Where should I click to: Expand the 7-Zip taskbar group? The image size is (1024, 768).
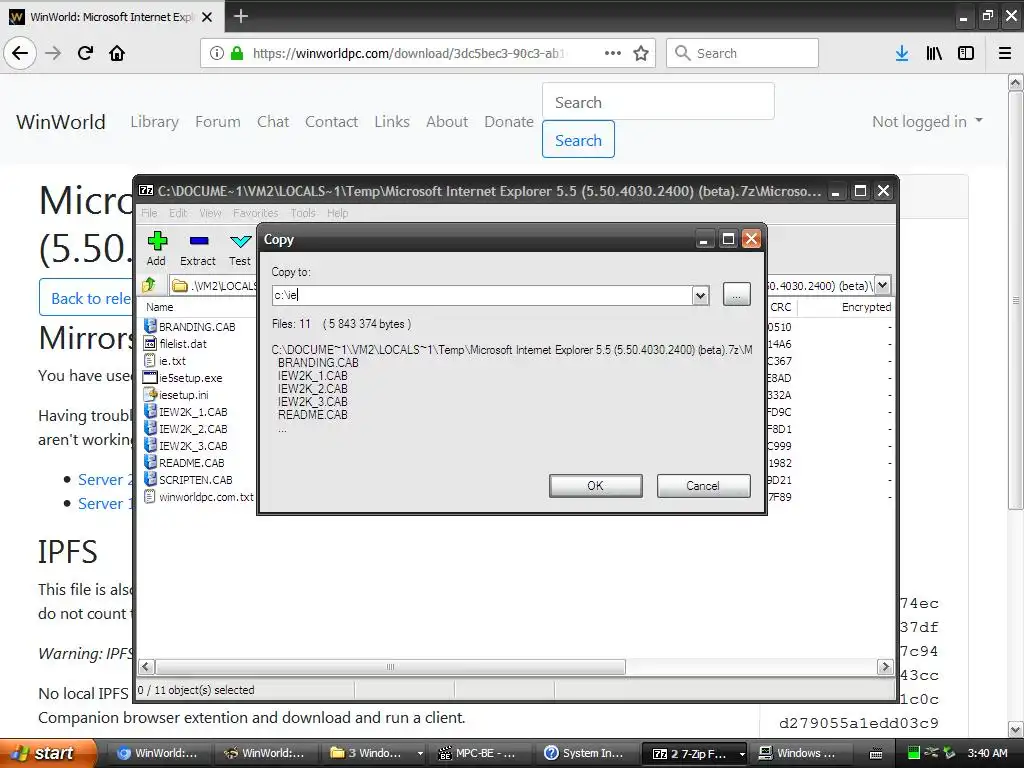742,753
